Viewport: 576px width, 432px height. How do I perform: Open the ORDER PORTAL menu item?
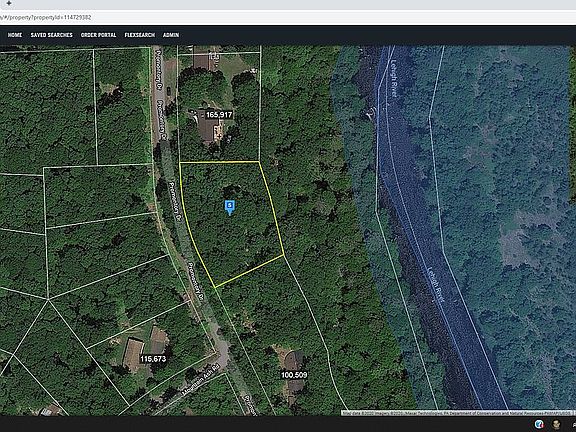98,35
